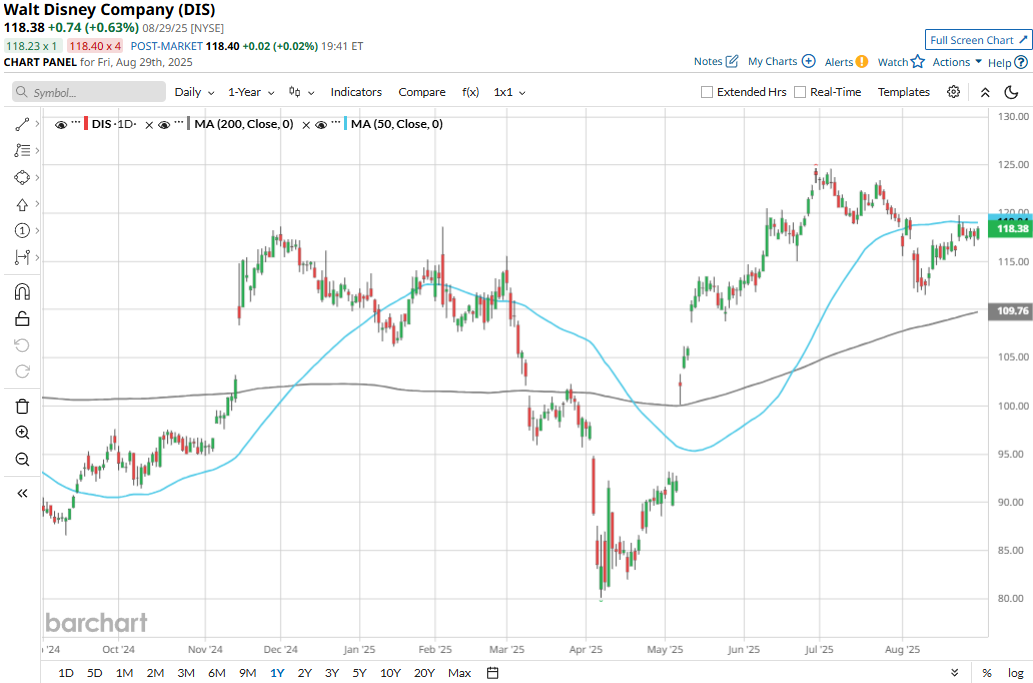Viewport: 1033px width, 683px height.
Task: Open the Compare menu
Action: click(422, 92)
